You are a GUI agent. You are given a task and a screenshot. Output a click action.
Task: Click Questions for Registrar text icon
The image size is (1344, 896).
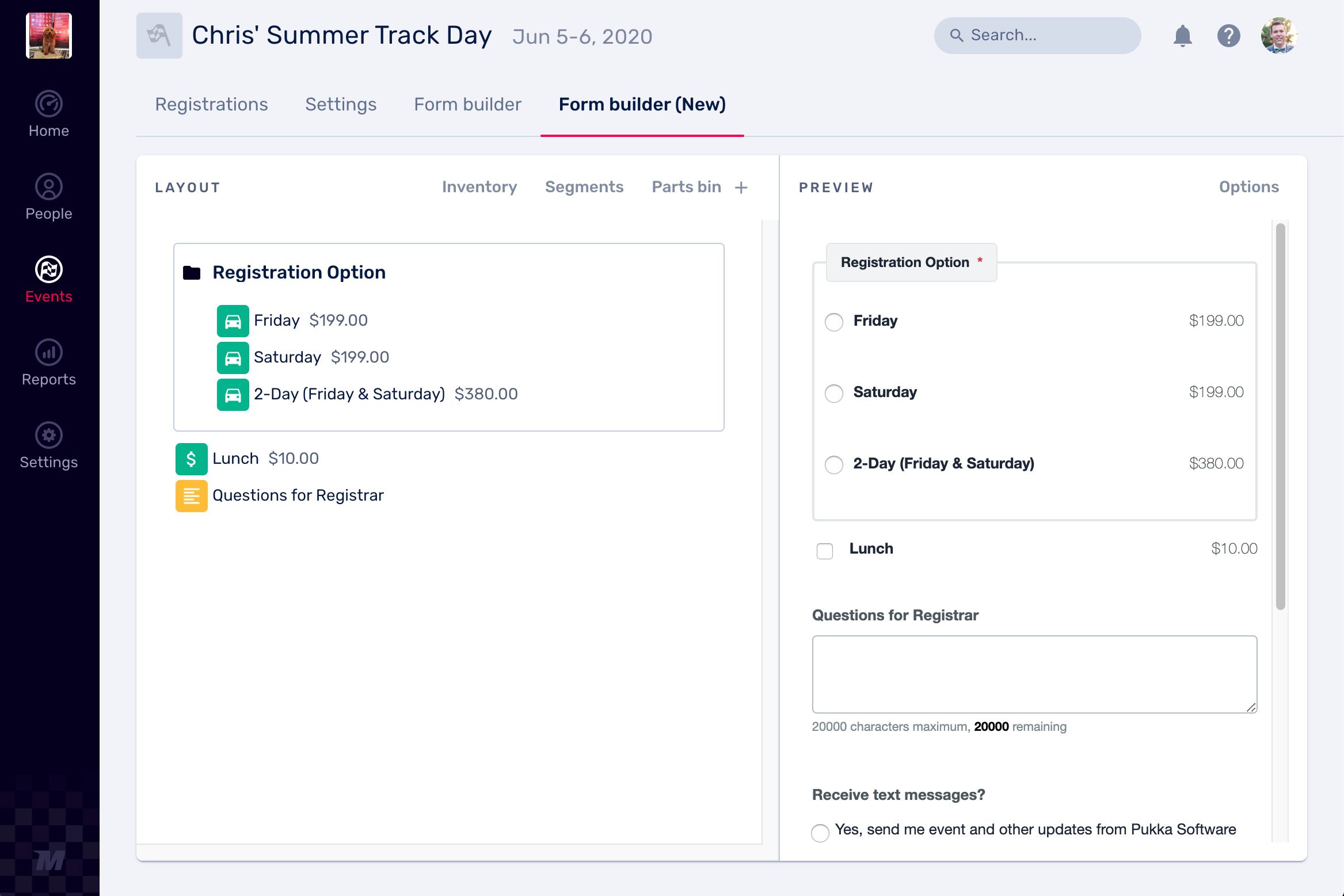(x=192, y=495)
